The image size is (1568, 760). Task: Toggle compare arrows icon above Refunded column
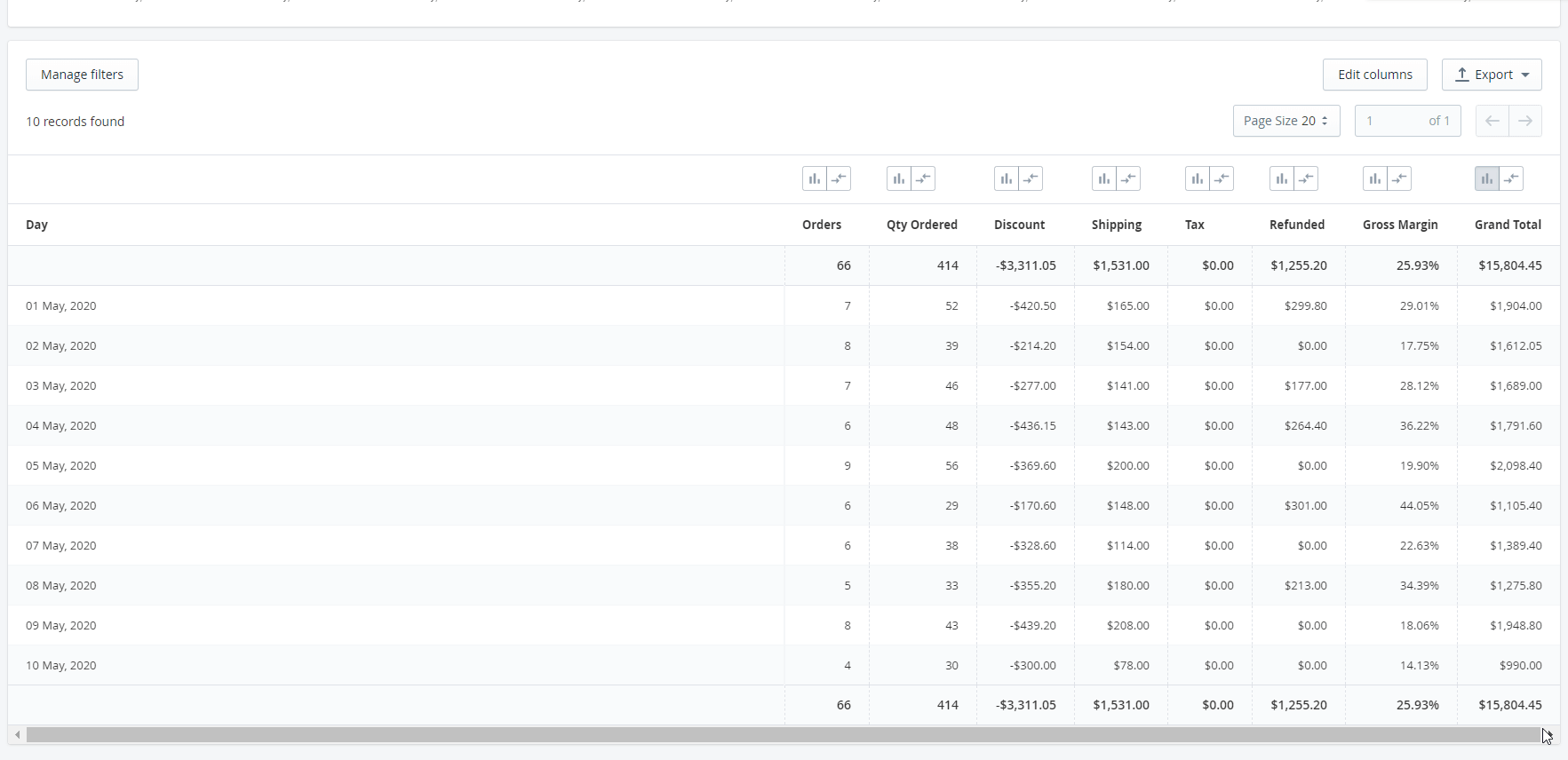pos(1306,178)
